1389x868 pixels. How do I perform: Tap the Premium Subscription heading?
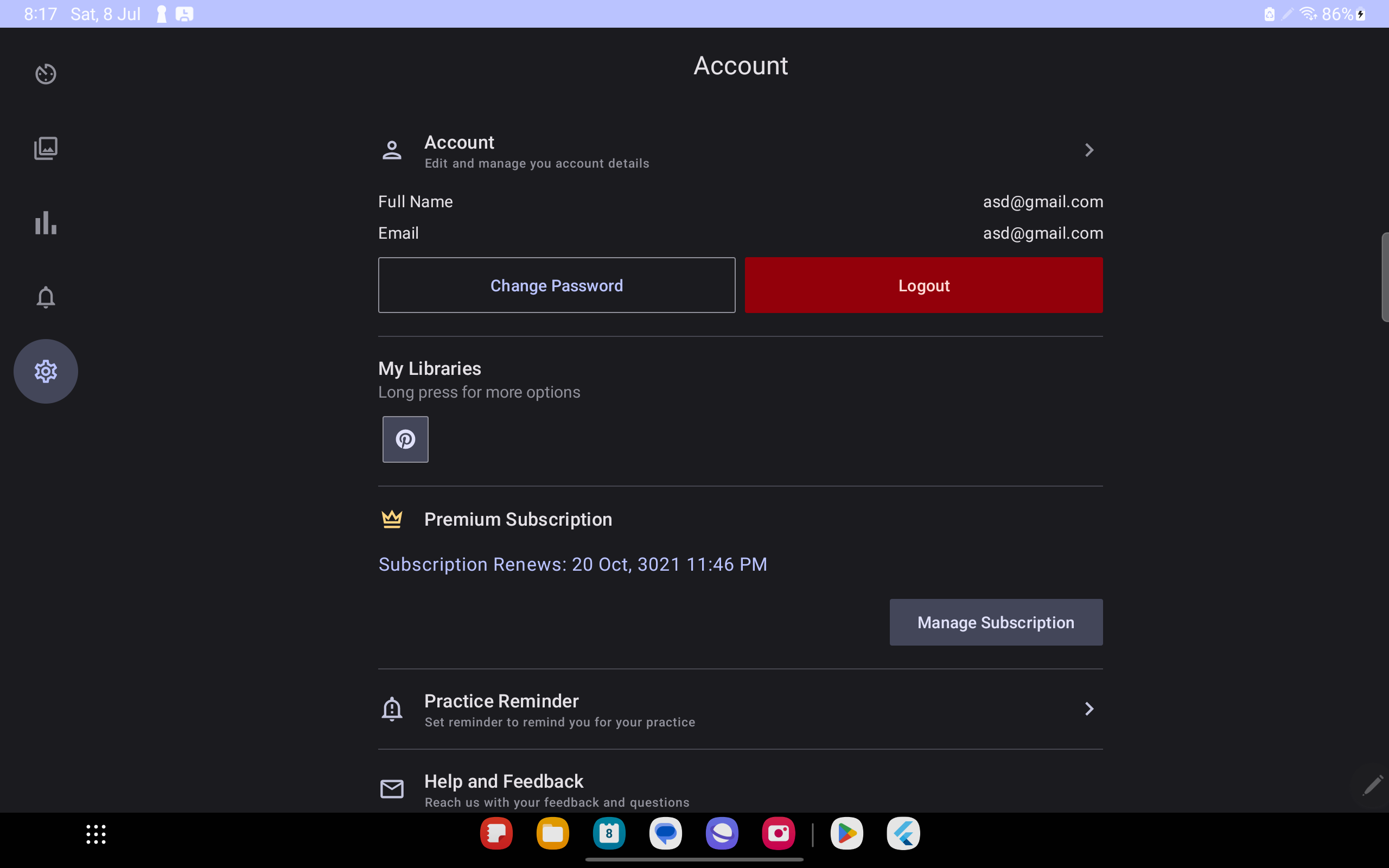(x=518, y=519)
